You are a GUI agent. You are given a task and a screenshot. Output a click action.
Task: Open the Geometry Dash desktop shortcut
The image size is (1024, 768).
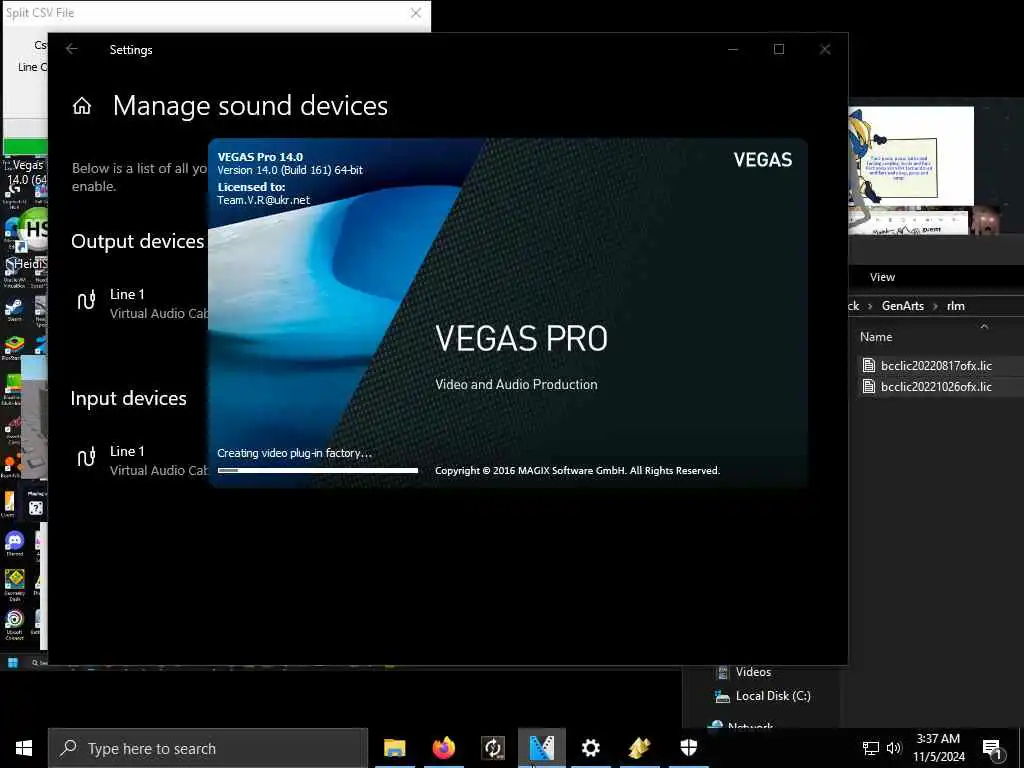pyautogui.click(x=14, y=584)
